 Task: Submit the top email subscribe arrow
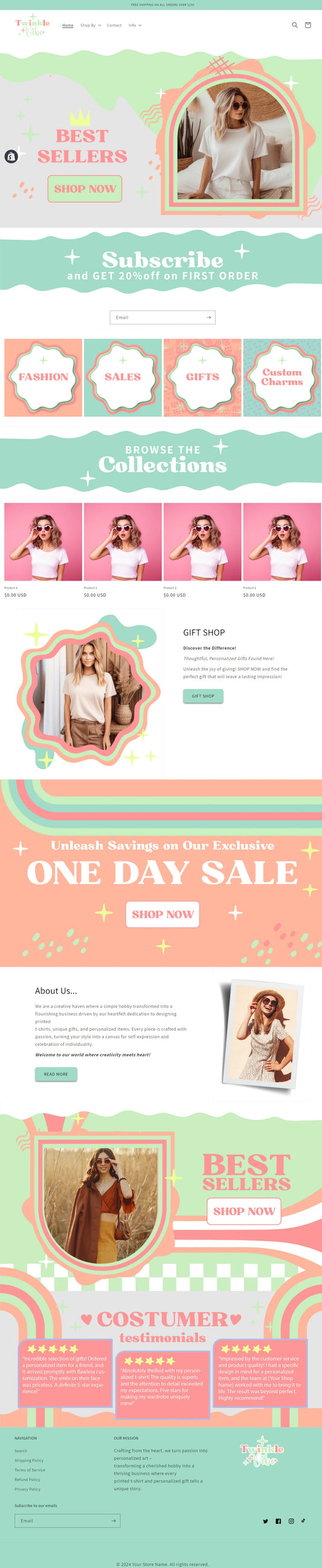coord(208,317)
